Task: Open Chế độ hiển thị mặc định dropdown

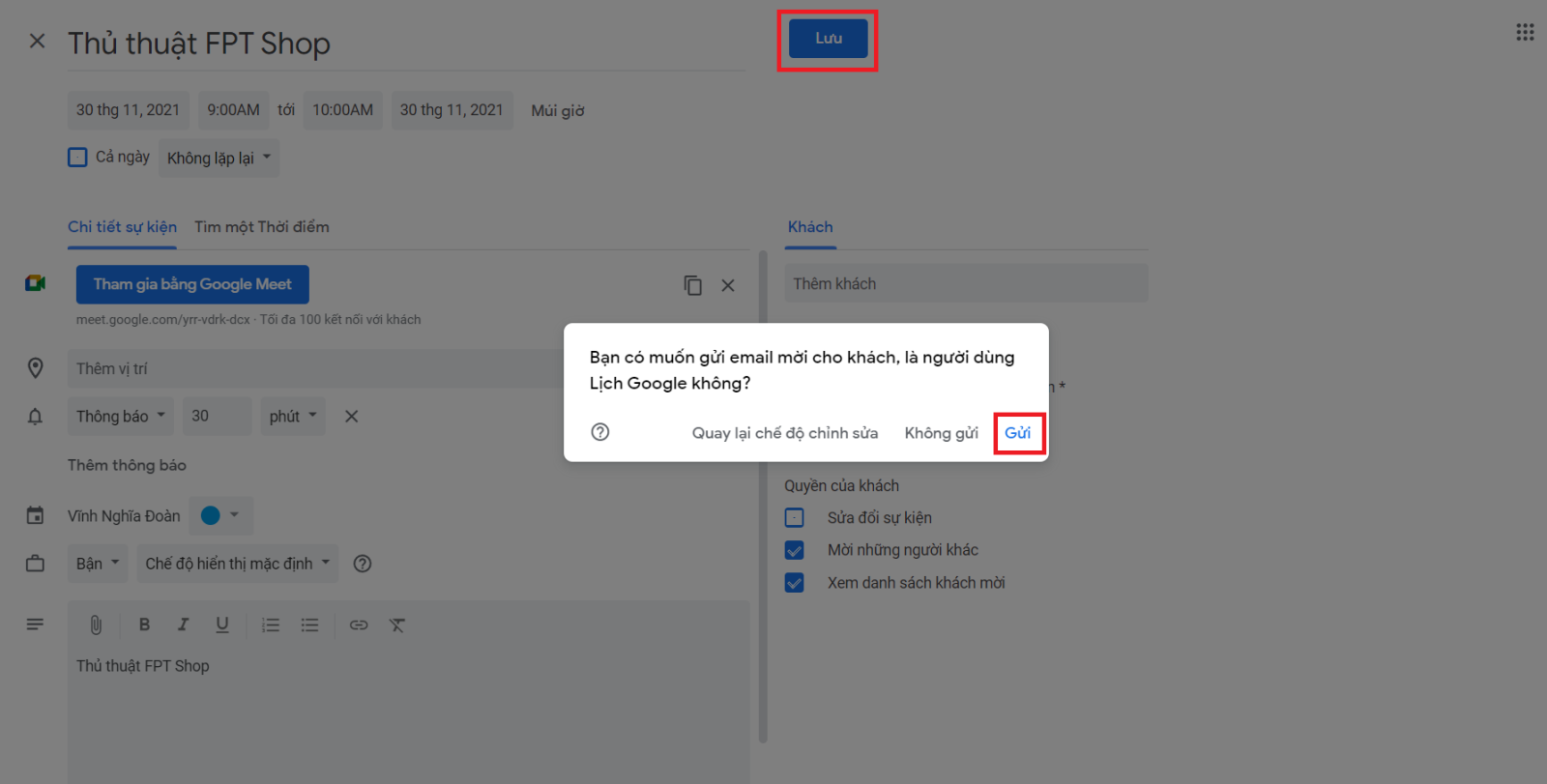Action: [238, 564]
